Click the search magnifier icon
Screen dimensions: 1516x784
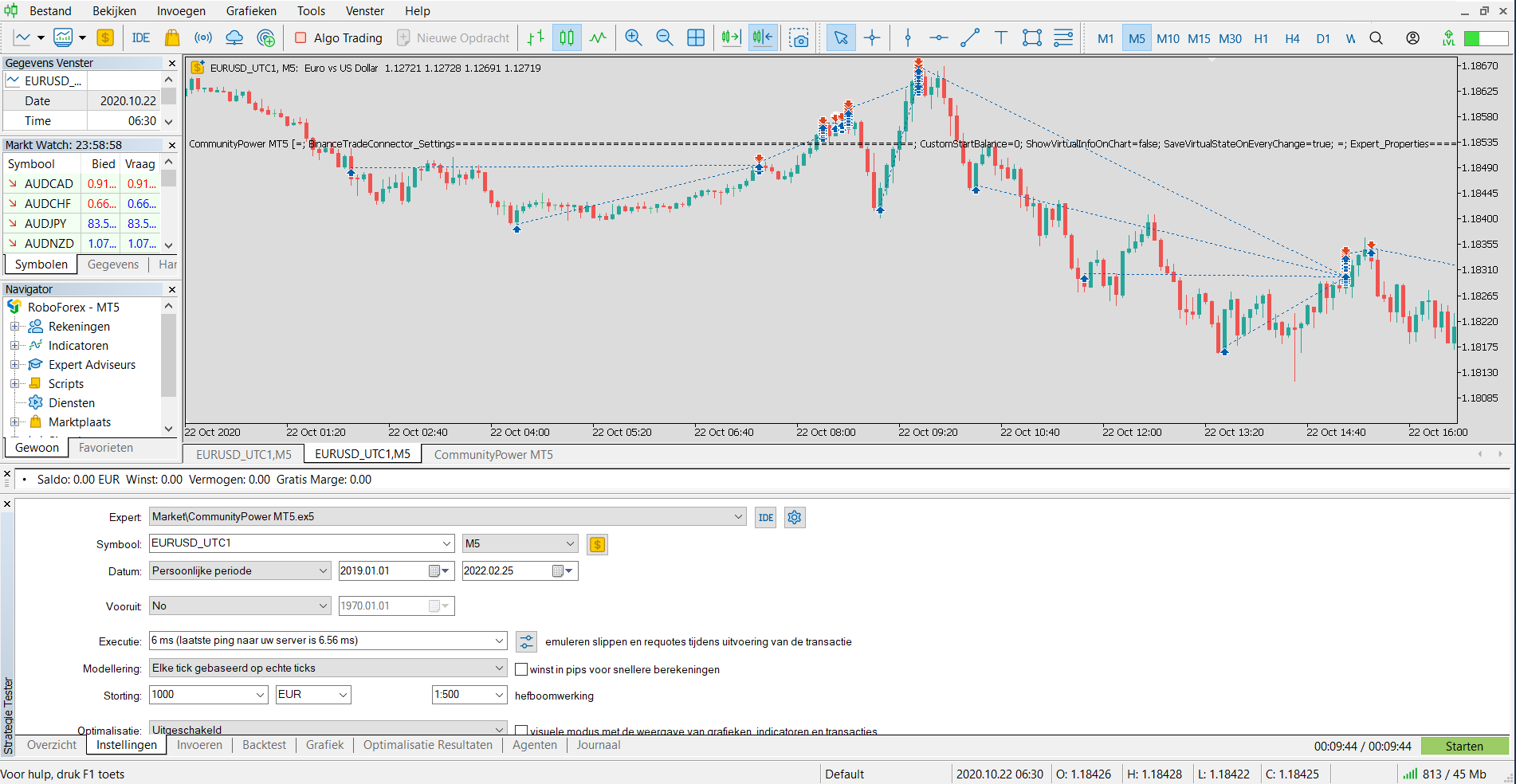tap(1377, 37)
